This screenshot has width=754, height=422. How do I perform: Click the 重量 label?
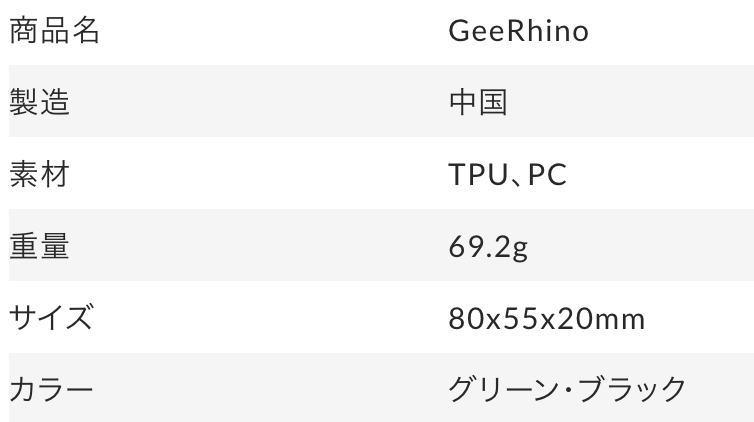(x=40, y=246)
